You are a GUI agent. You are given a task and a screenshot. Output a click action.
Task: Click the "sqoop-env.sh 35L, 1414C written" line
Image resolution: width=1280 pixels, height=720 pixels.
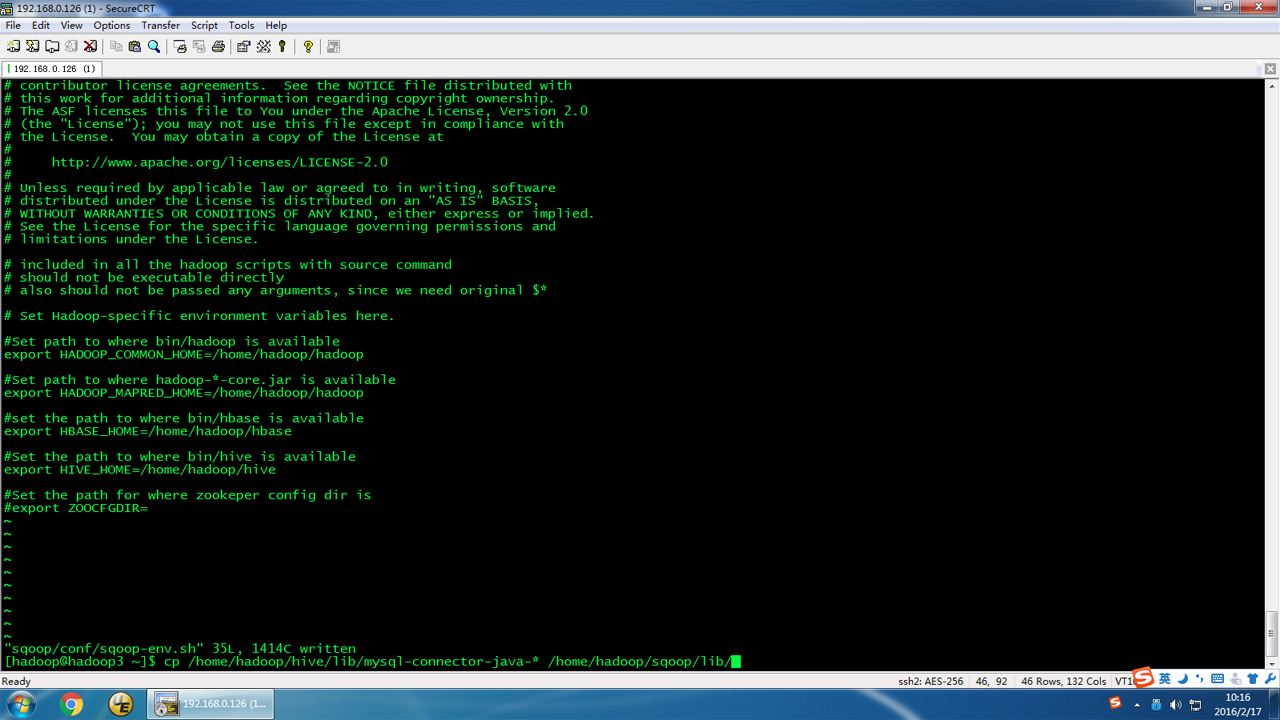click(179, 648)
